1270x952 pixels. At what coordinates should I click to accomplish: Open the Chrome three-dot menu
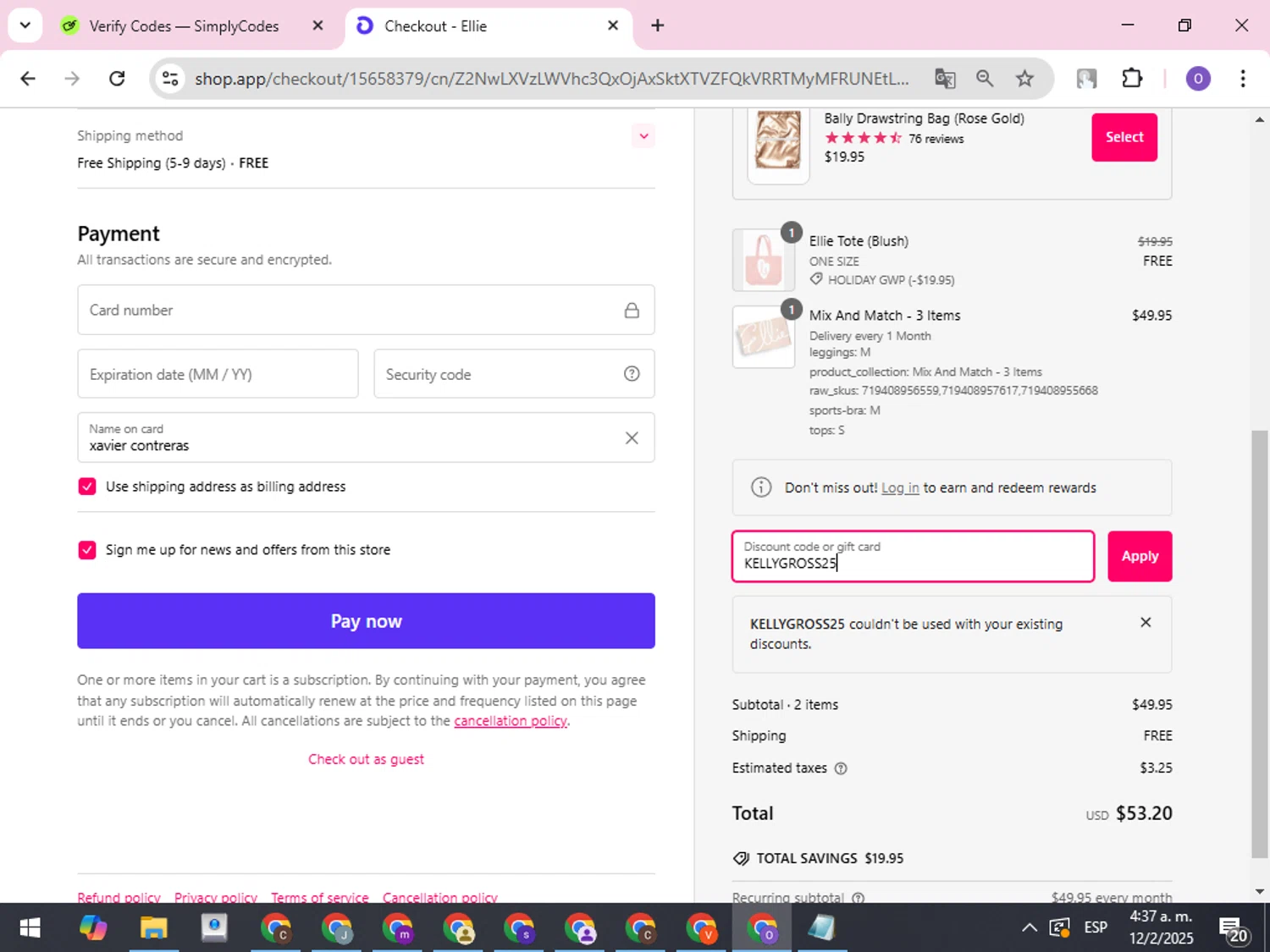coord(1243,79)
